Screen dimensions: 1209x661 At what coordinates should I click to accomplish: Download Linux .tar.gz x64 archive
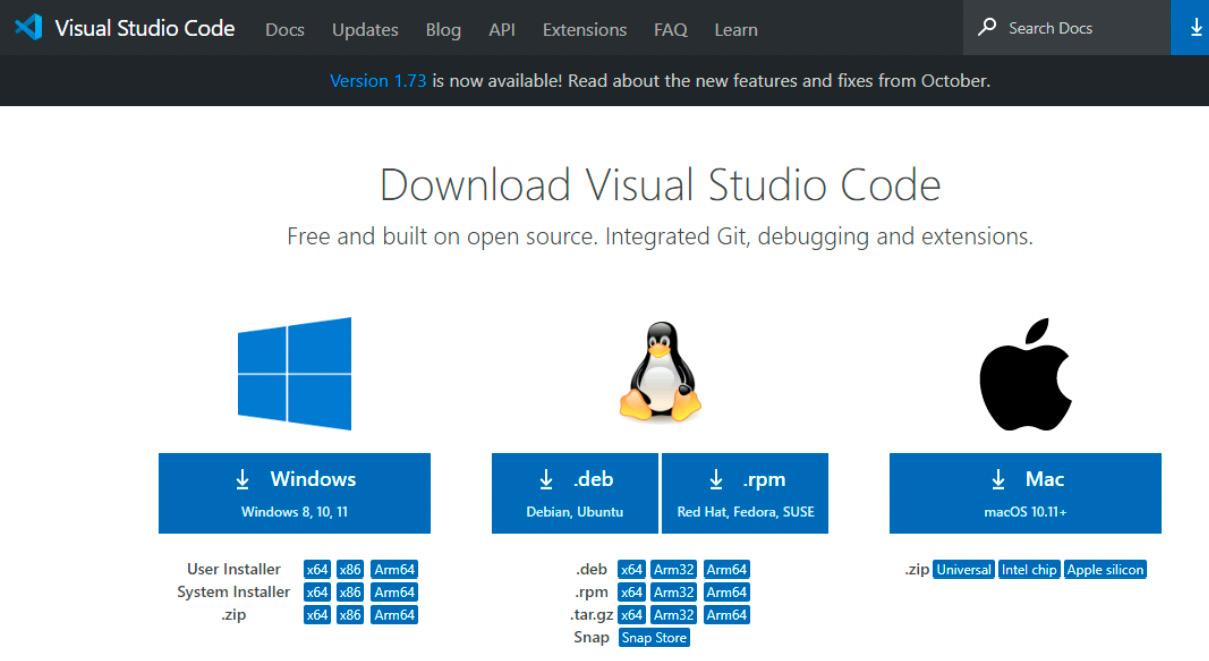point(632,615)
